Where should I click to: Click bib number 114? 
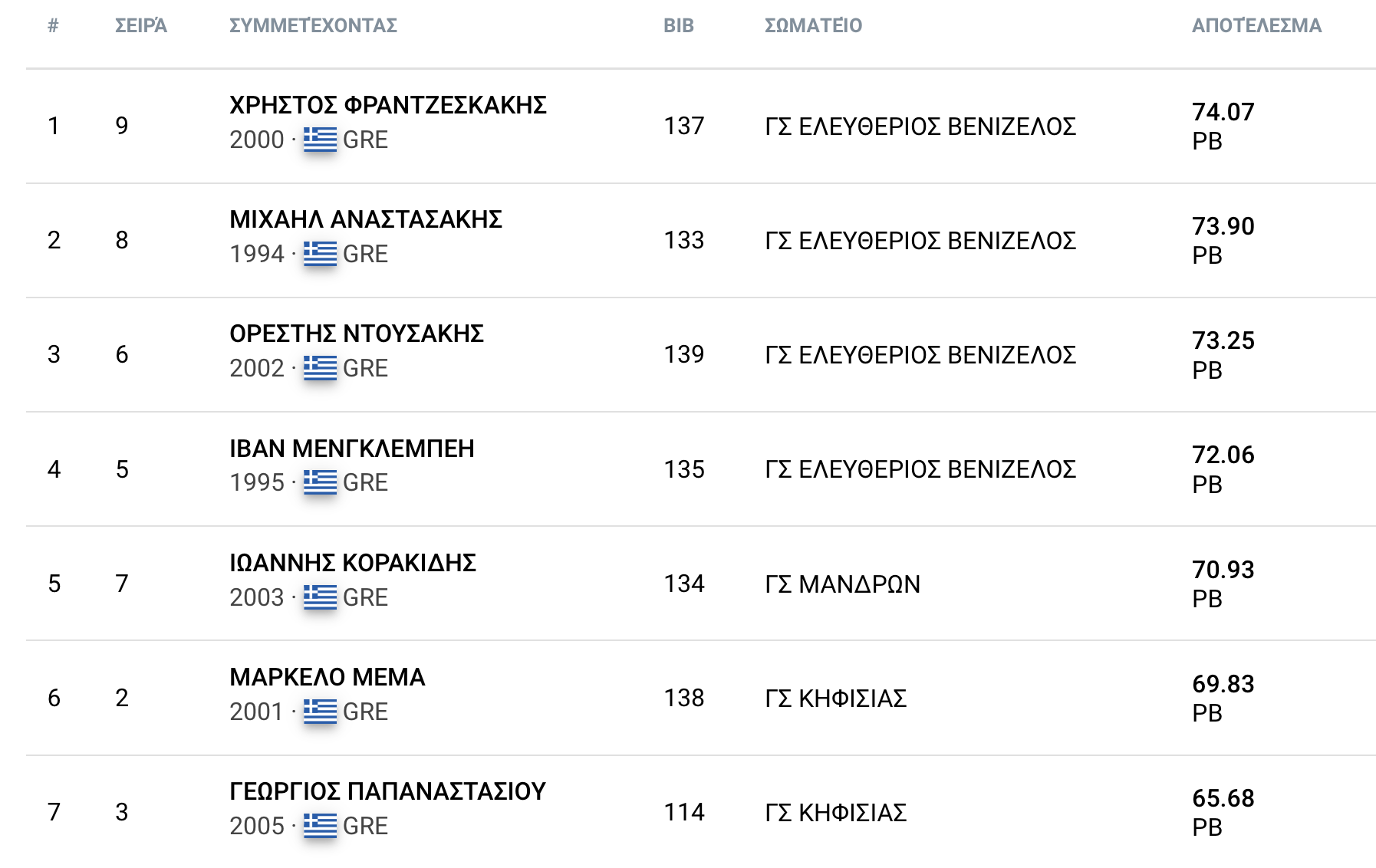coord(683,812)
